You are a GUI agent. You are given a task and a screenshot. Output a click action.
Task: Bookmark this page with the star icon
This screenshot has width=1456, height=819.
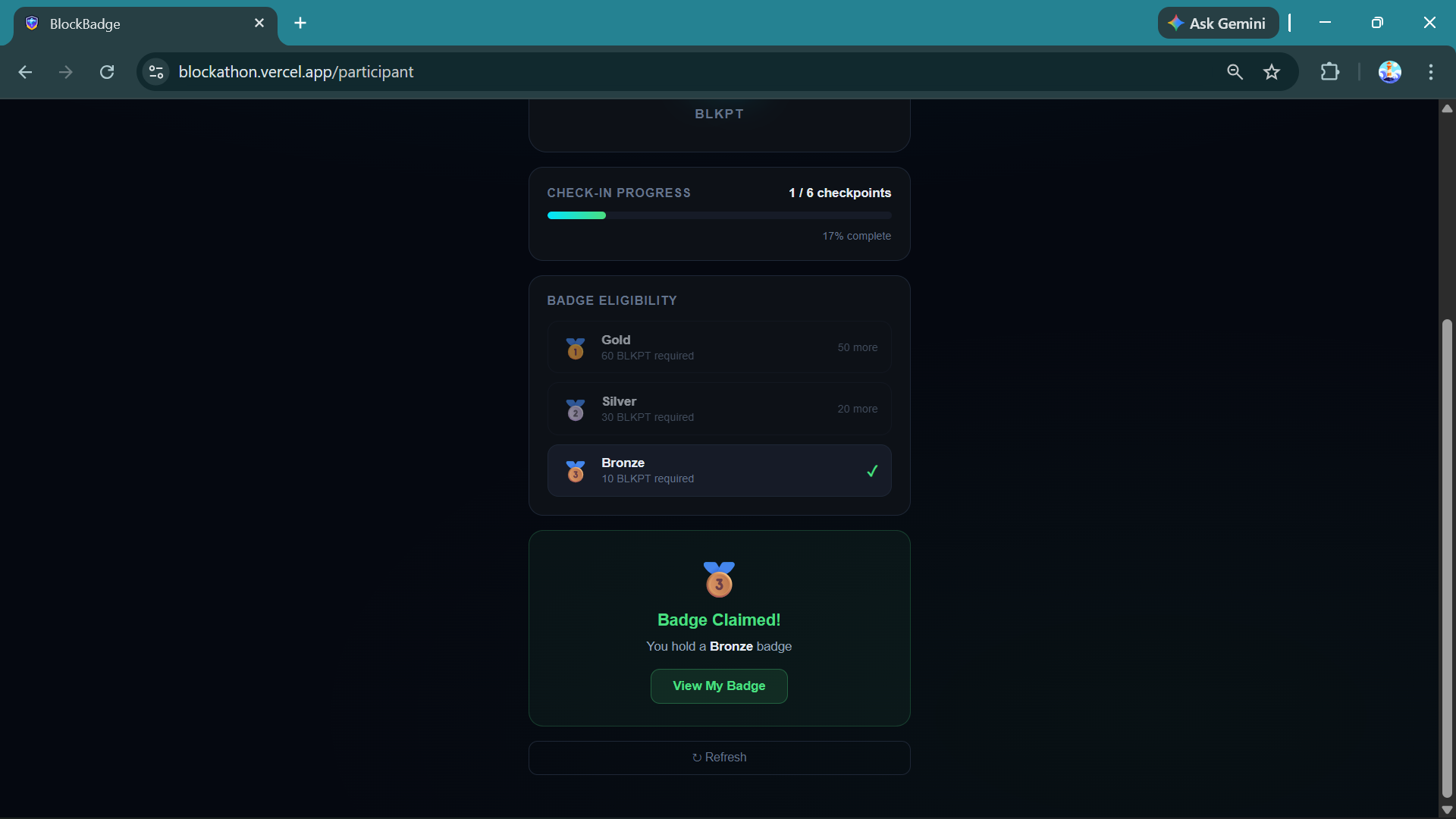pos(1272,72)
